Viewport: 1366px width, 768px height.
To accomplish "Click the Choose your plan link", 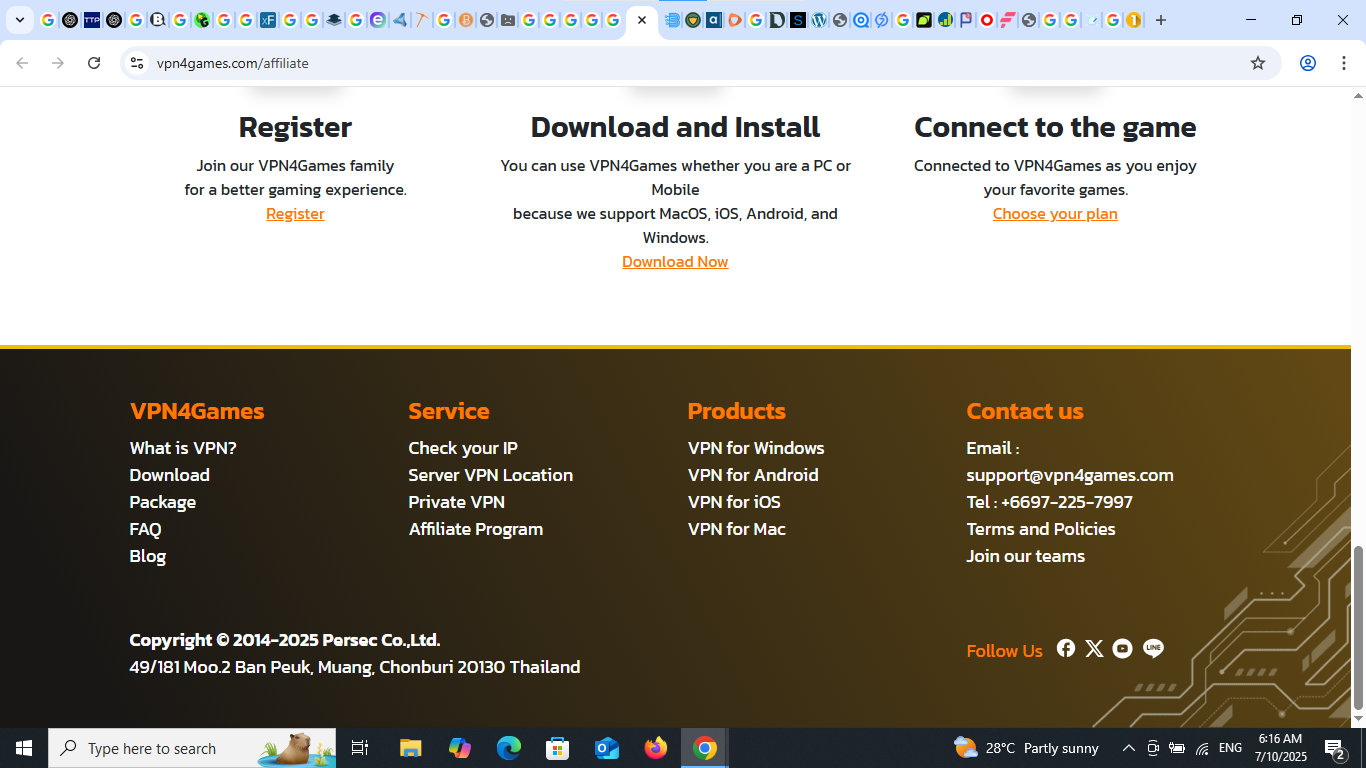I will click(x=1055, y=214).
